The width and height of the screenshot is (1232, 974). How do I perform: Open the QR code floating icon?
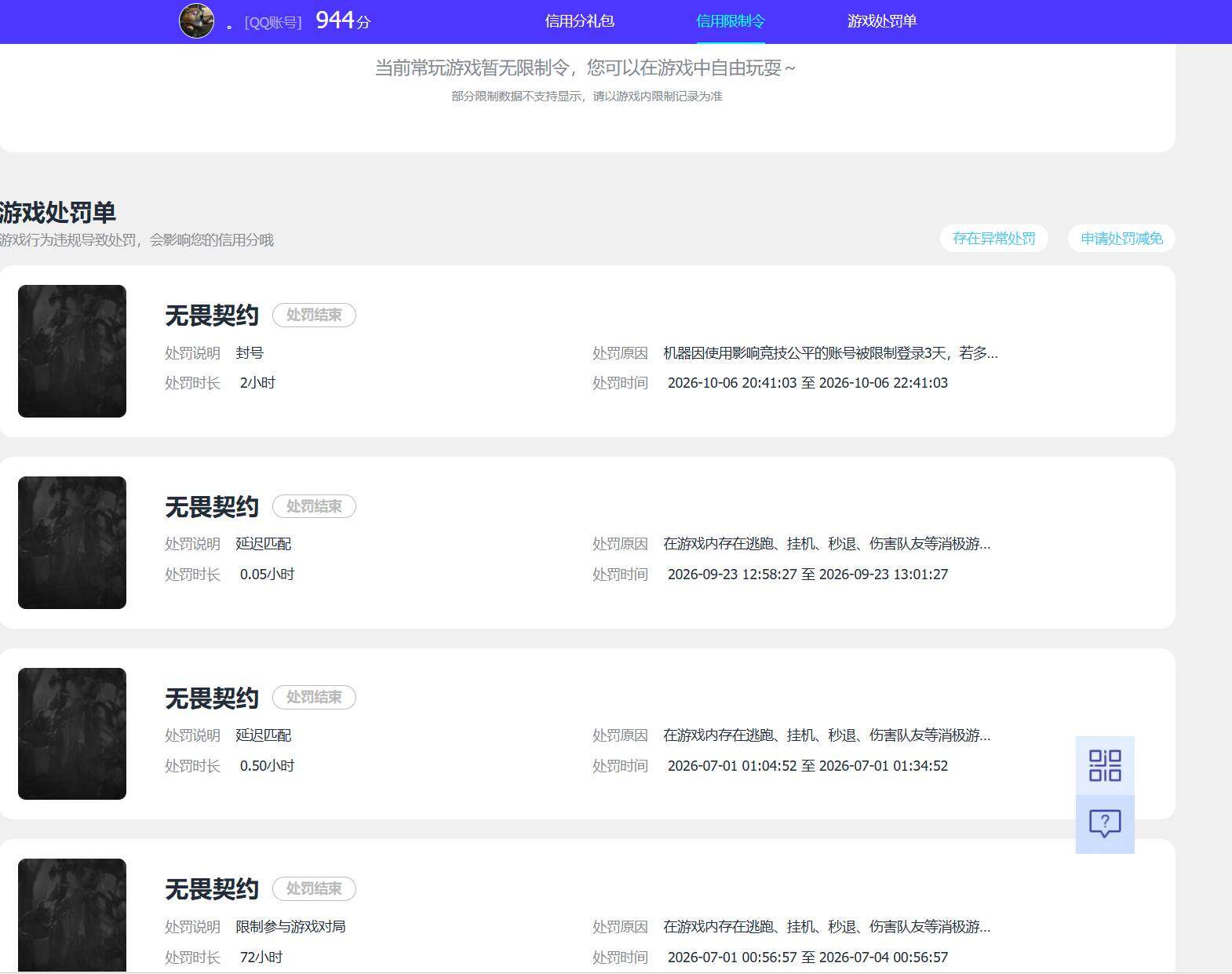pyautogui.click(x=1105, y=765)
